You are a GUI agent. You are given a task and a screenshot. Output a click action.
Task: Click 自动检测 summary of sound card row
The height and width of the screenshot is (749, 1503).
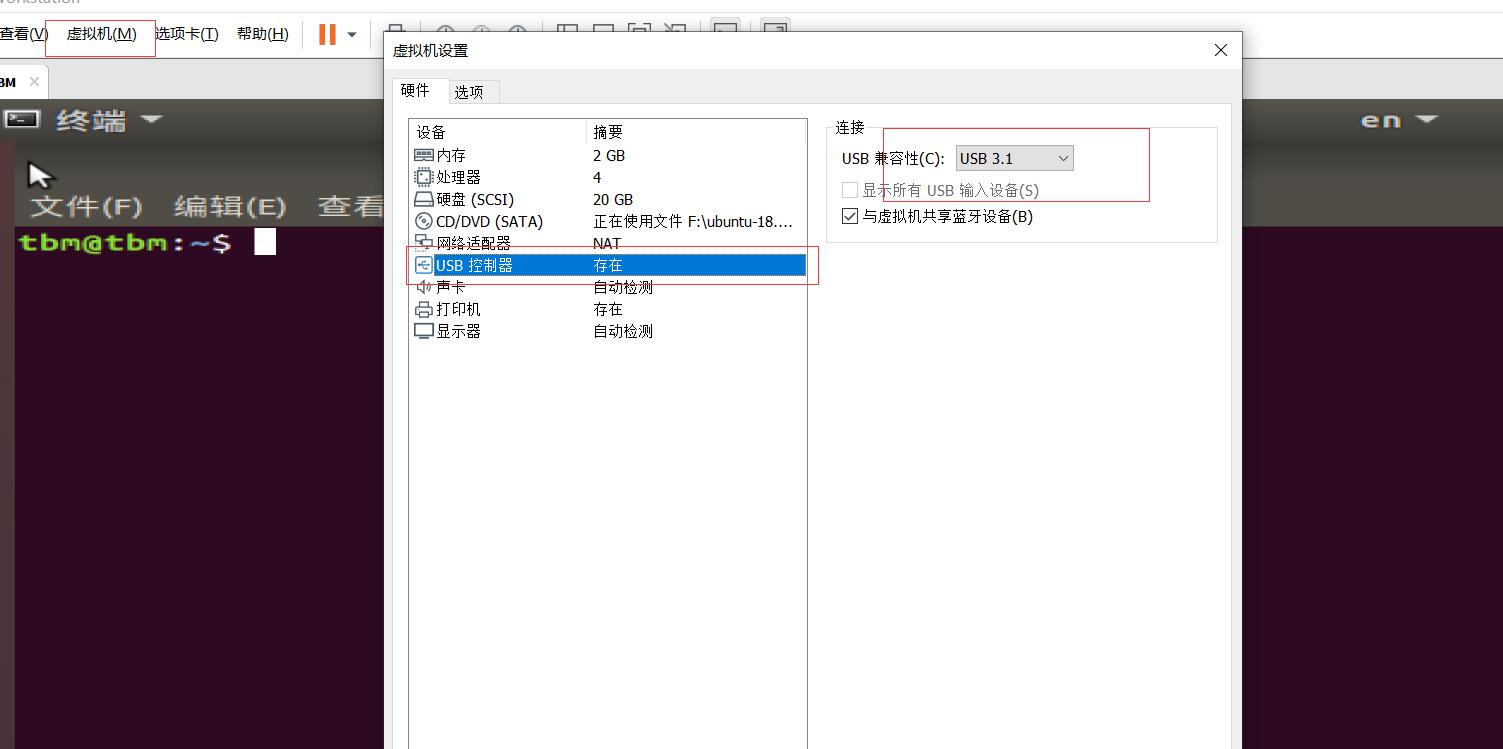click(x=623, y=287)
